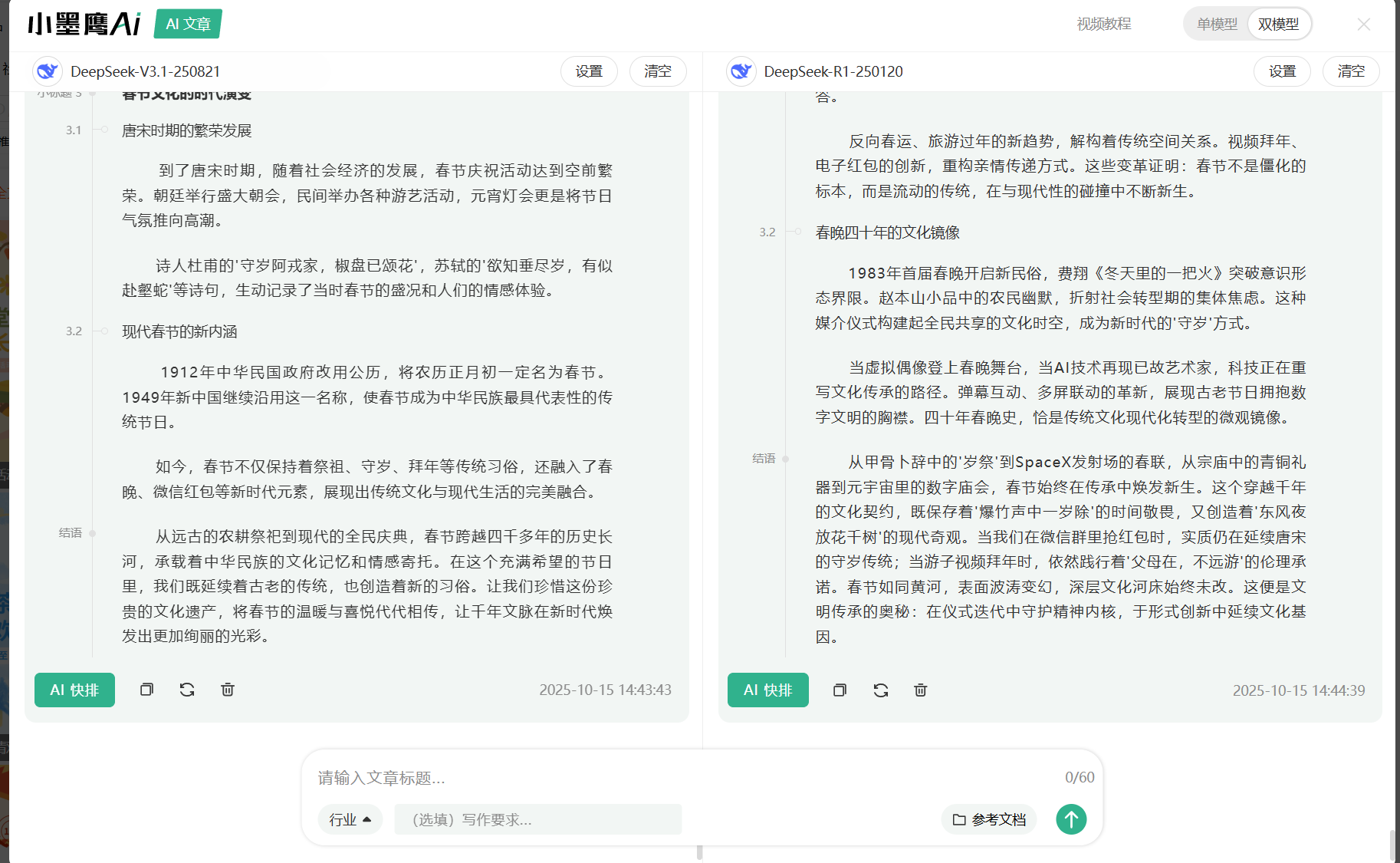Click AI 快排 under the left article
This screenshot has width=1400, height=863.
click(x=74, y=690)
